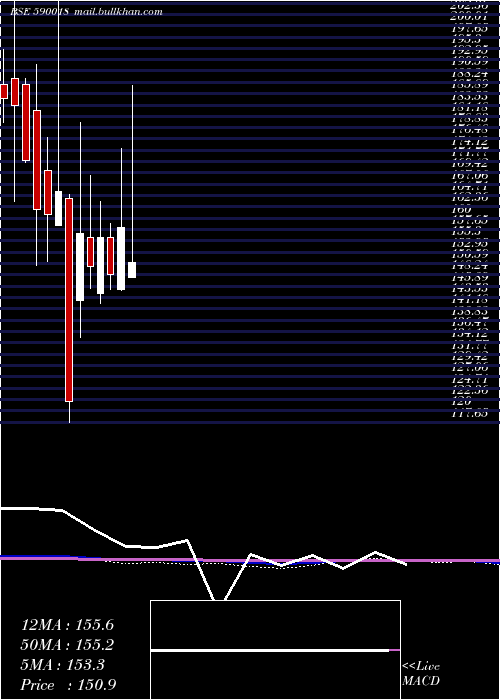
Task: Click the Price : 150.9 value
Action: (x=68, y=685)
